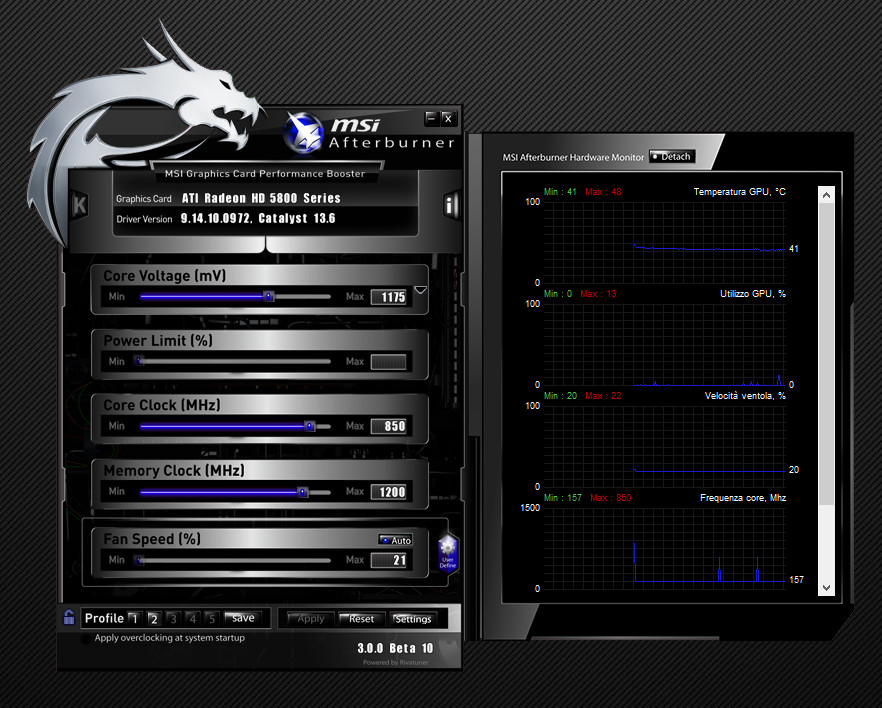Enable apply overclocking at system startup
This screenshot has width=882, height=708.
click(86, 639)
